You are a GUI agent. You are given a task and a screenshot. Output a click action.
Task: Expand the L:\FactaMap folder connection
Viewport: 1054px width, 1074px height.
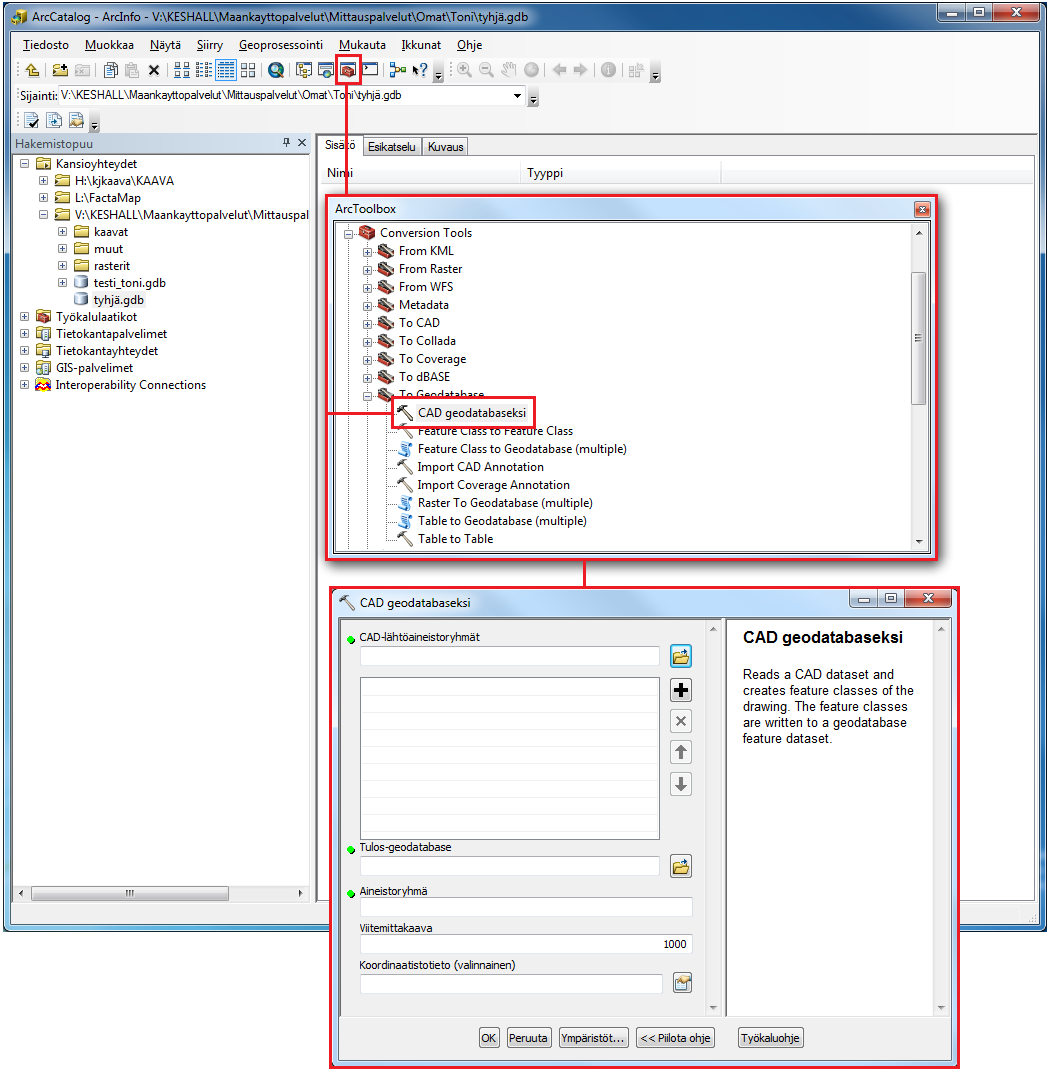tap(43, 198)
